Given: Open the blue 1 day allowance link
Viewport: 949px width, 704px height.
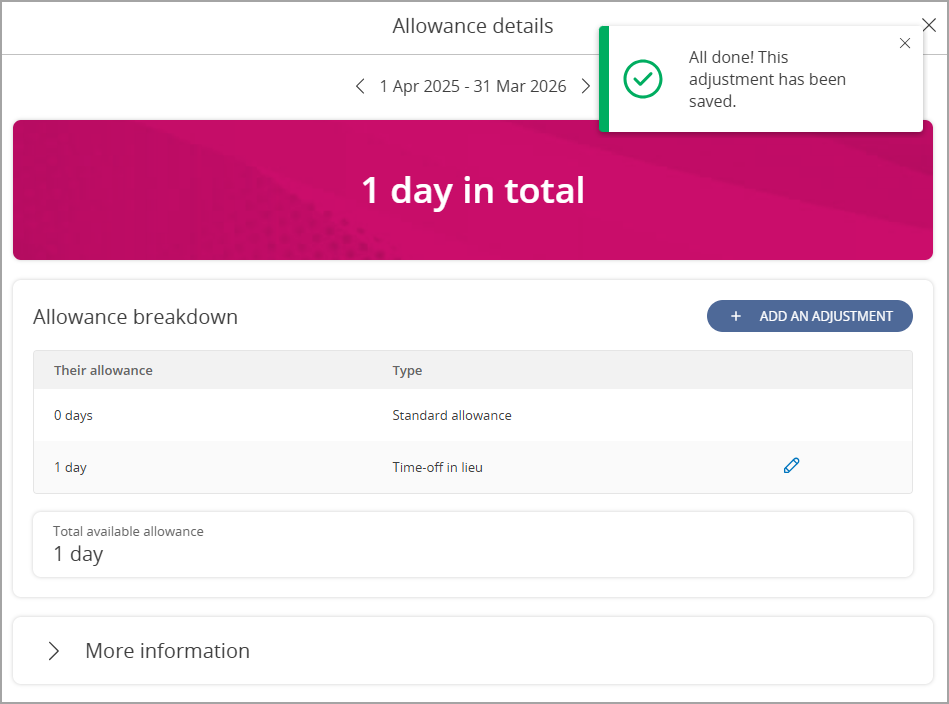Looking at the screenshot, I should point(70,467).
